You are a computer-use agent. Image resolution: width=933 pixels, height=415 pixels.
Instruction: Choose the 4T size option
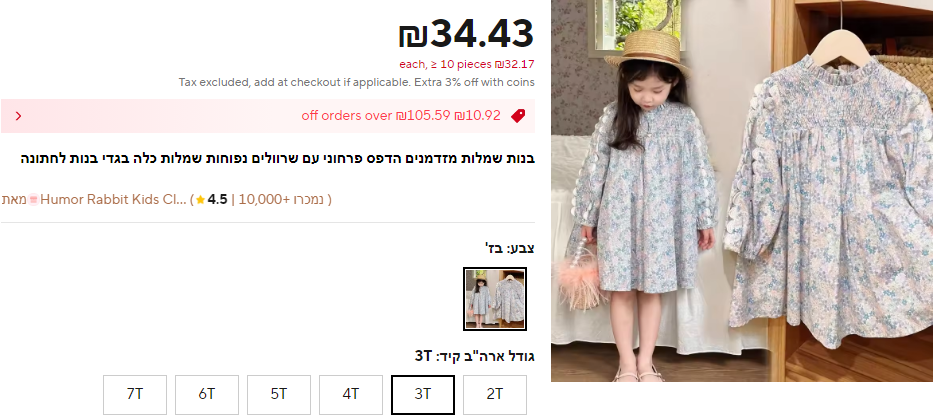[350, 394]
